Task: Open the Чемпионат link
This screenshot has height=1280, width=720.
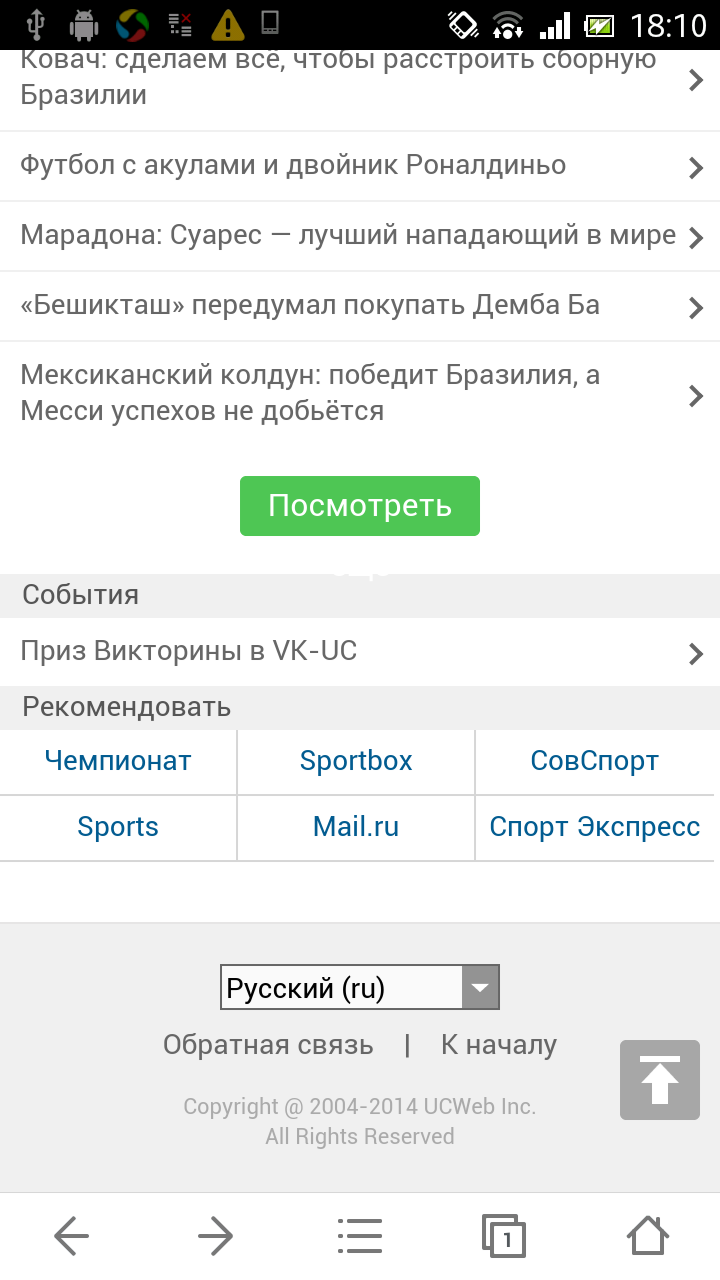Action: tap(118, 761)
